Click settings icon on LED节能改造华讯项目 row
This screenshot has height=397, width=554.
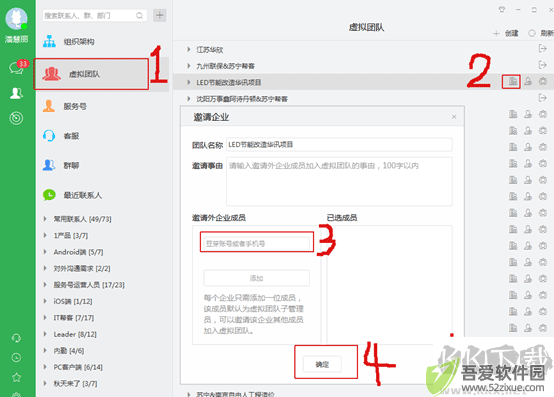543,82
